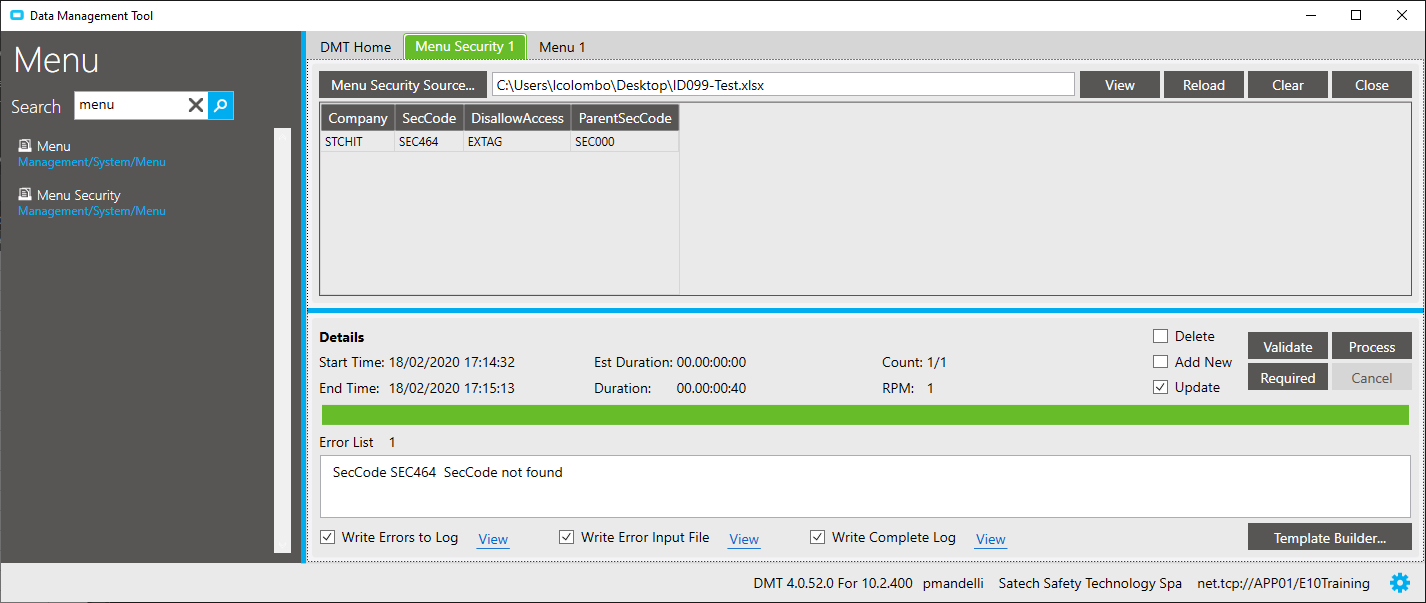Click the green progress bar

click(x=865, y=415)
